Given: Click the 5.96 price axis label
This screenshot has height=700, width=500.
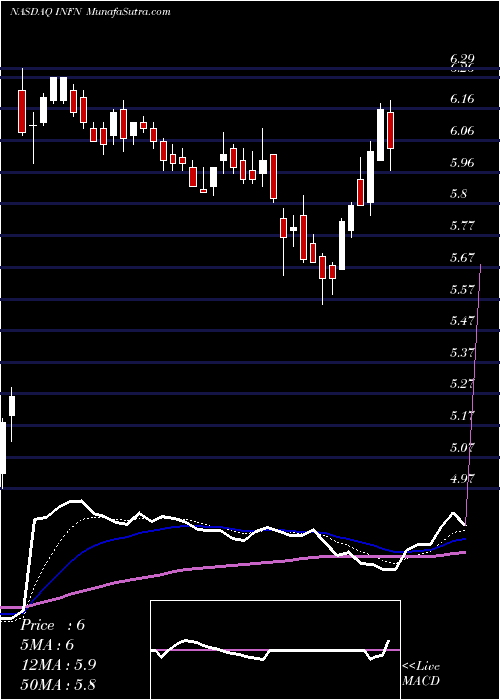Looking at the screenshot, I should click(462, 162).
